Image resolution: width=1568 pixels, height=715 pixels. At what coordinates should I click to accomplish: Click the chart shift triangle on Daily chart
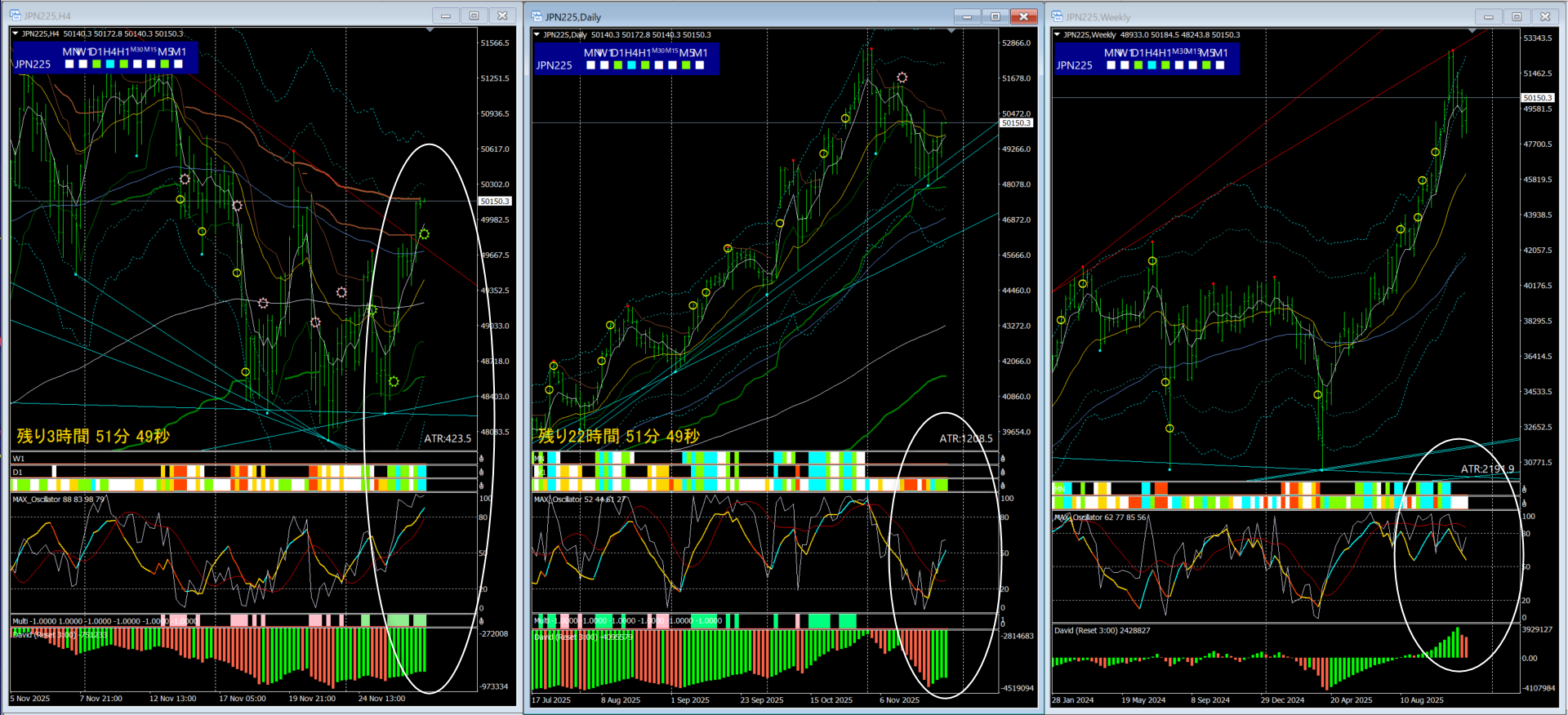(x=951, y=31)
